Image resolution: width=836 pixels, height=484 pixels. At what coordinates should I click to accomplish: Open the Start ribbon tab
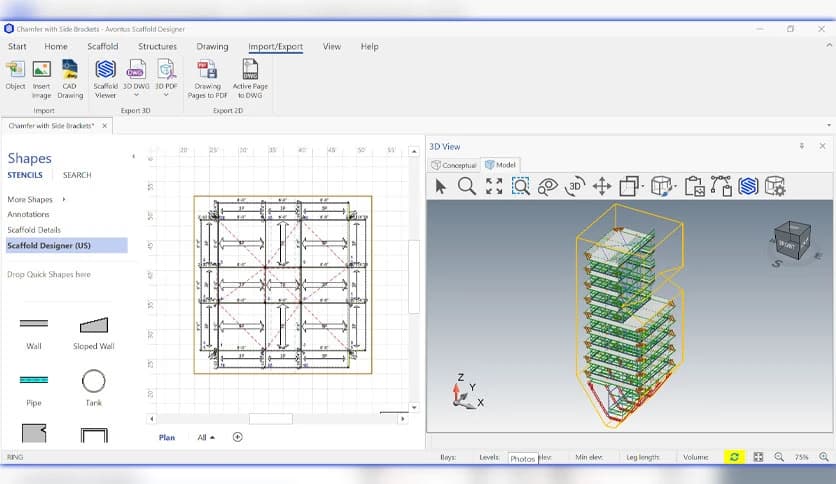pos(17,46)
